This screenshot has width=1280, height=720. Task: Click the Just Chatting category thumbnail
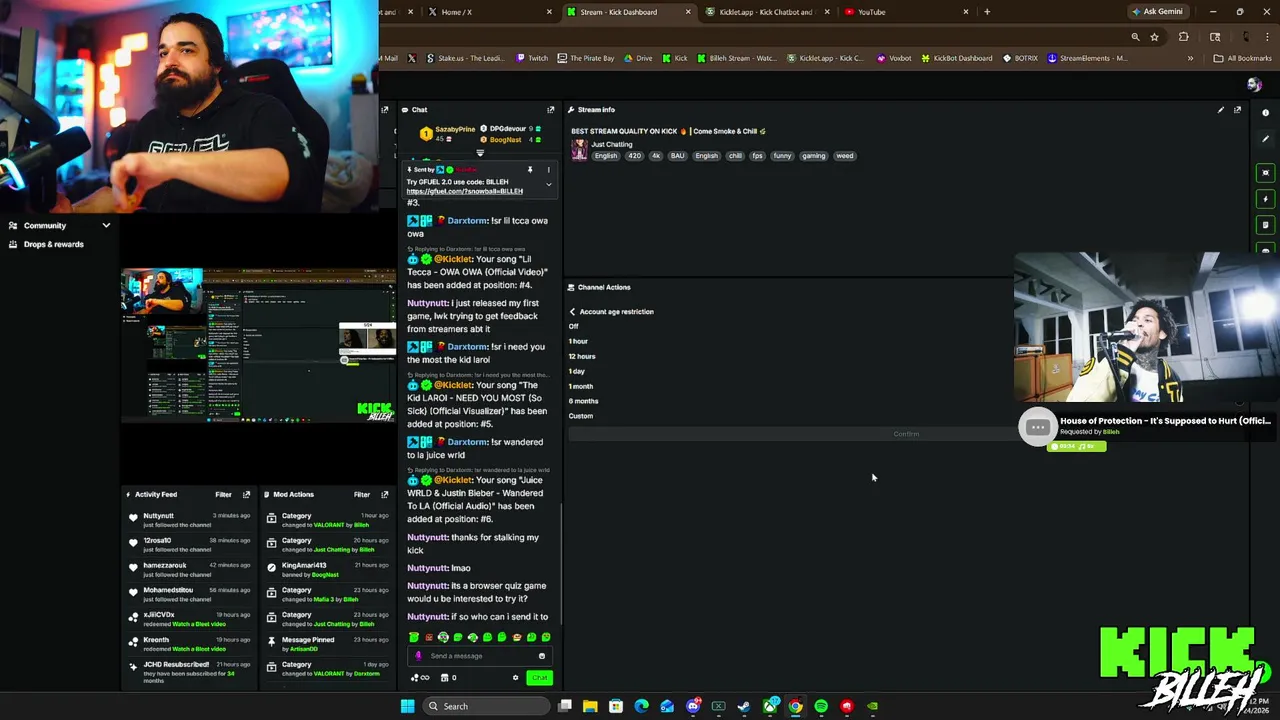click(579, 150)
